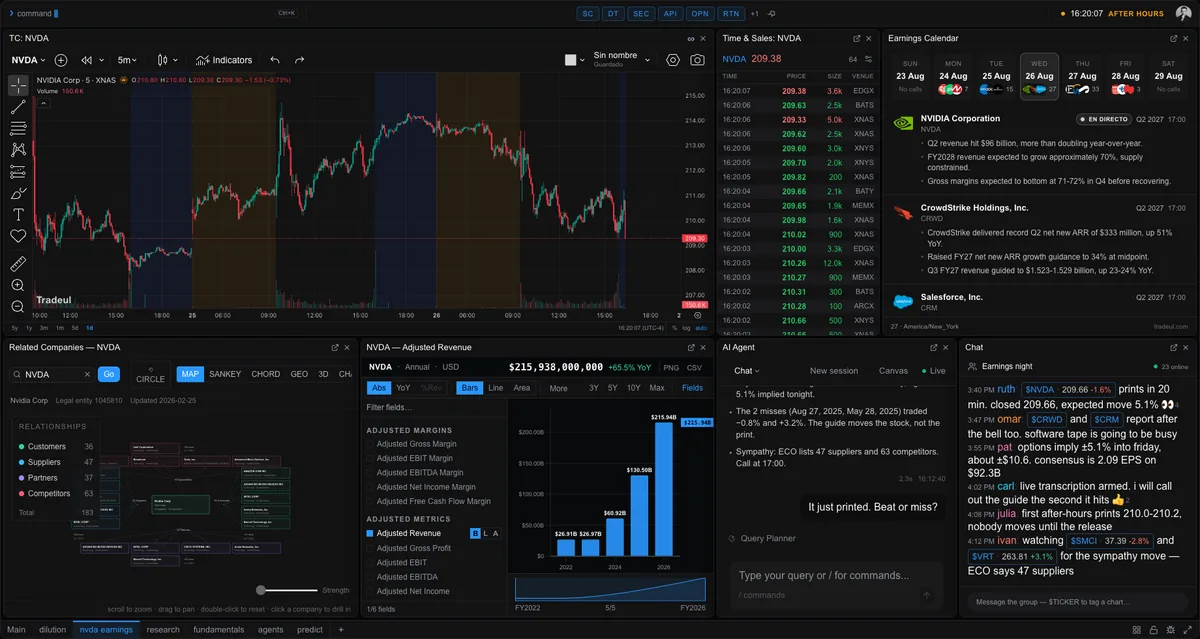Open the chart color swatch

click(571, 60)
